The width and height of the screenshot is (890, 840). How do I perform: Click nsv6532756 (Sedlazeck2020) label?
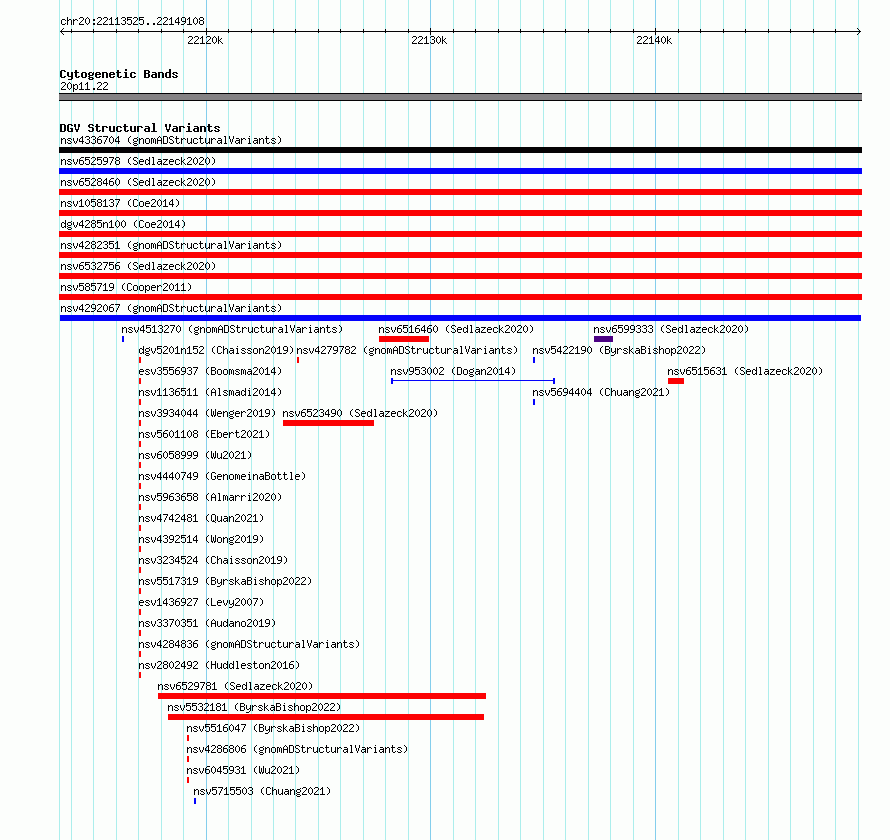pos(138,266)
